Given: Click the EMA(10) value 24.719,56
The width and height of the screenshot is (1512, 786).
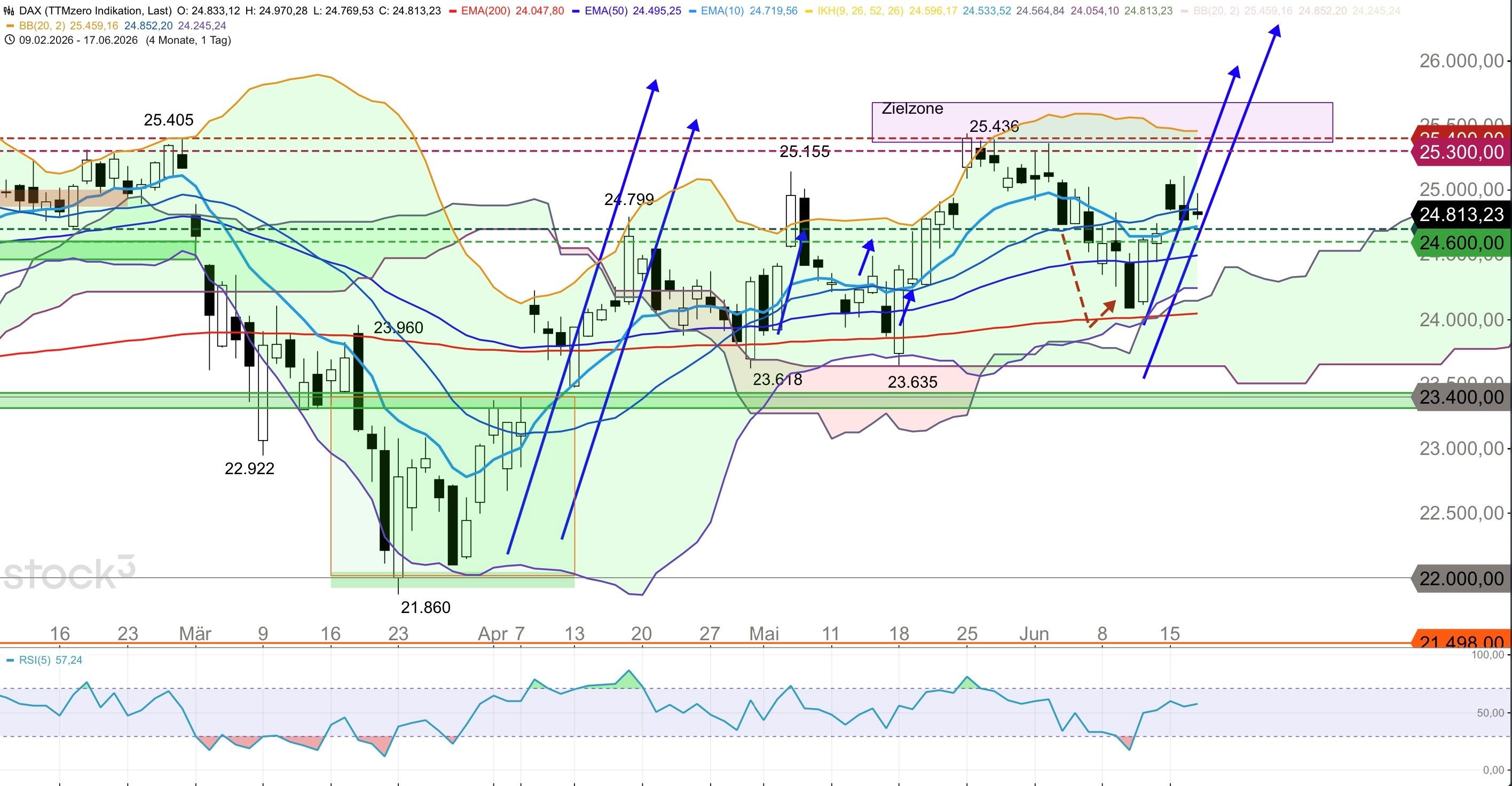Looking at the screenshot, I should pyautogui.click(x=774, y=11).
